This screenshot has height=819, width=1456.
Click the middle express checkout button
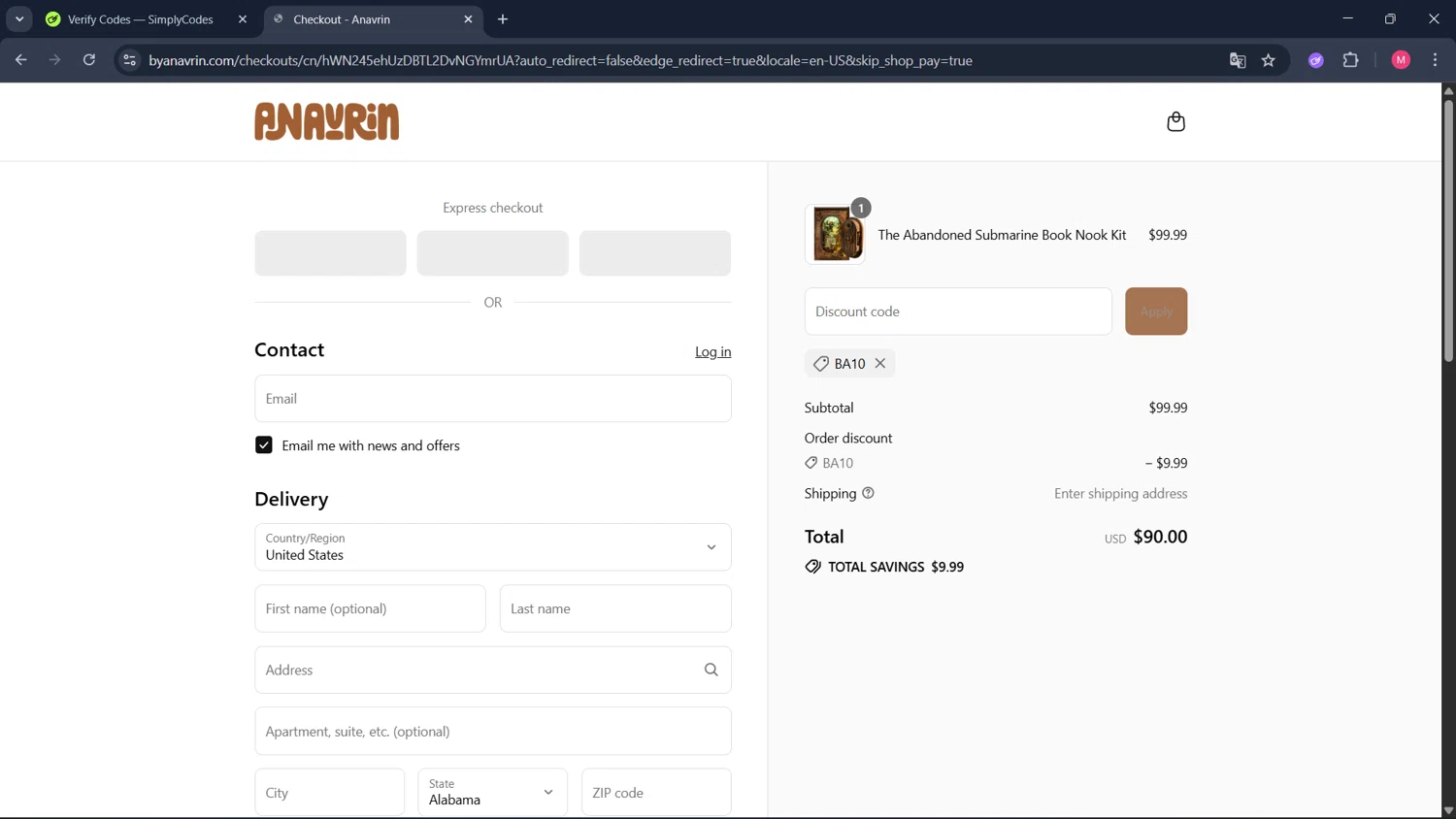point(493,253)
